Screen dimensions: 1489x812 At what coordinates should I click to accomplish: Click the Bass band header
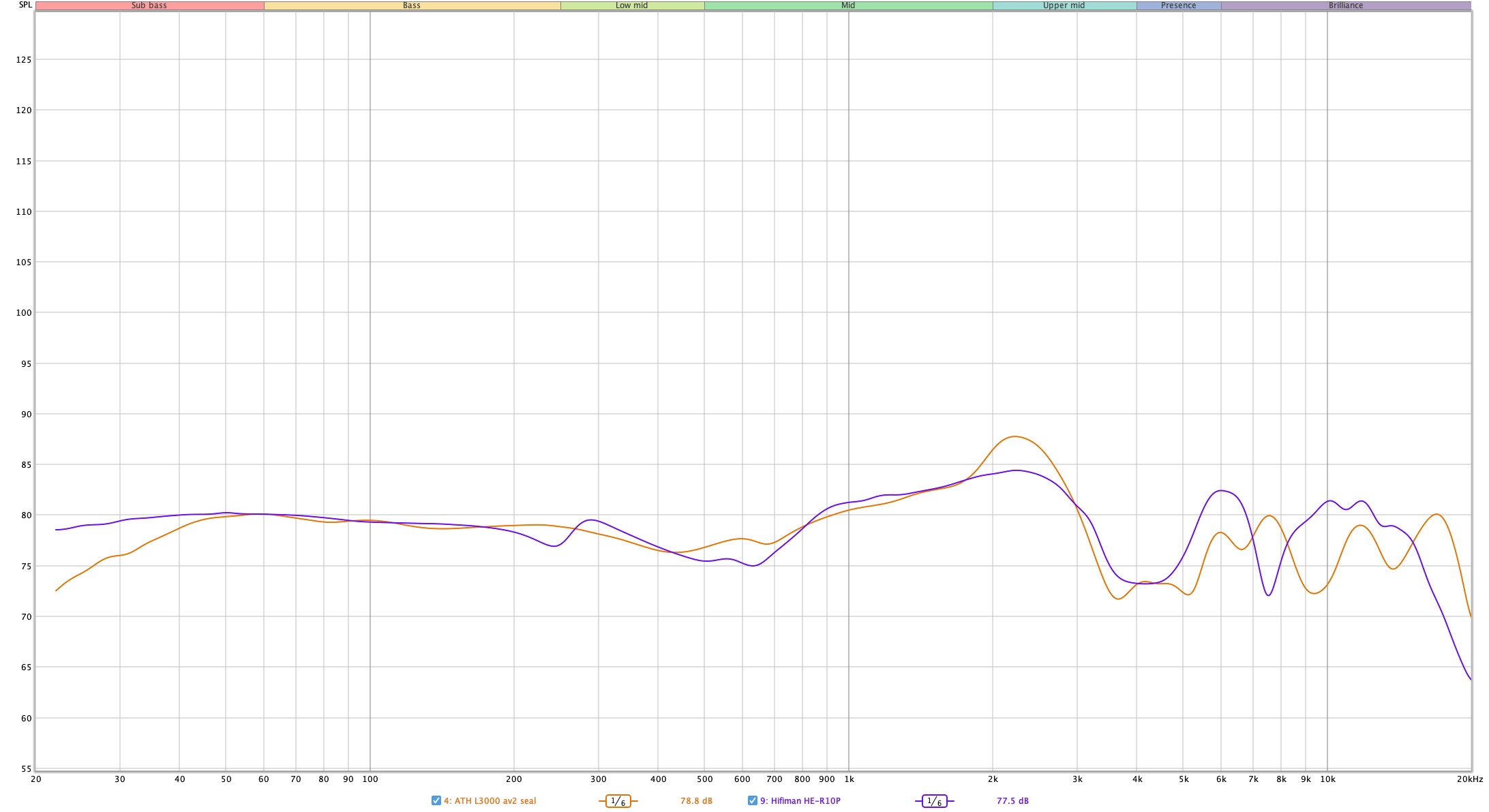click(412, 5)
